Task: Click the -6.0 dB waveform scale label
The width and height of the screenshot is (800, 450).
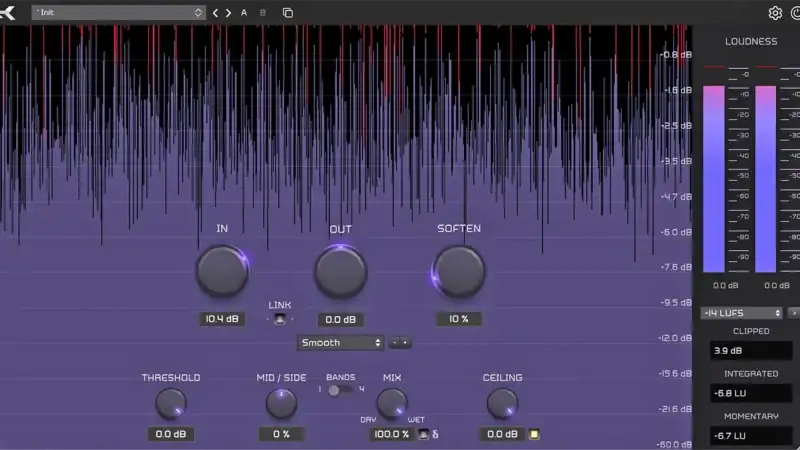Action: pos(676,232)
